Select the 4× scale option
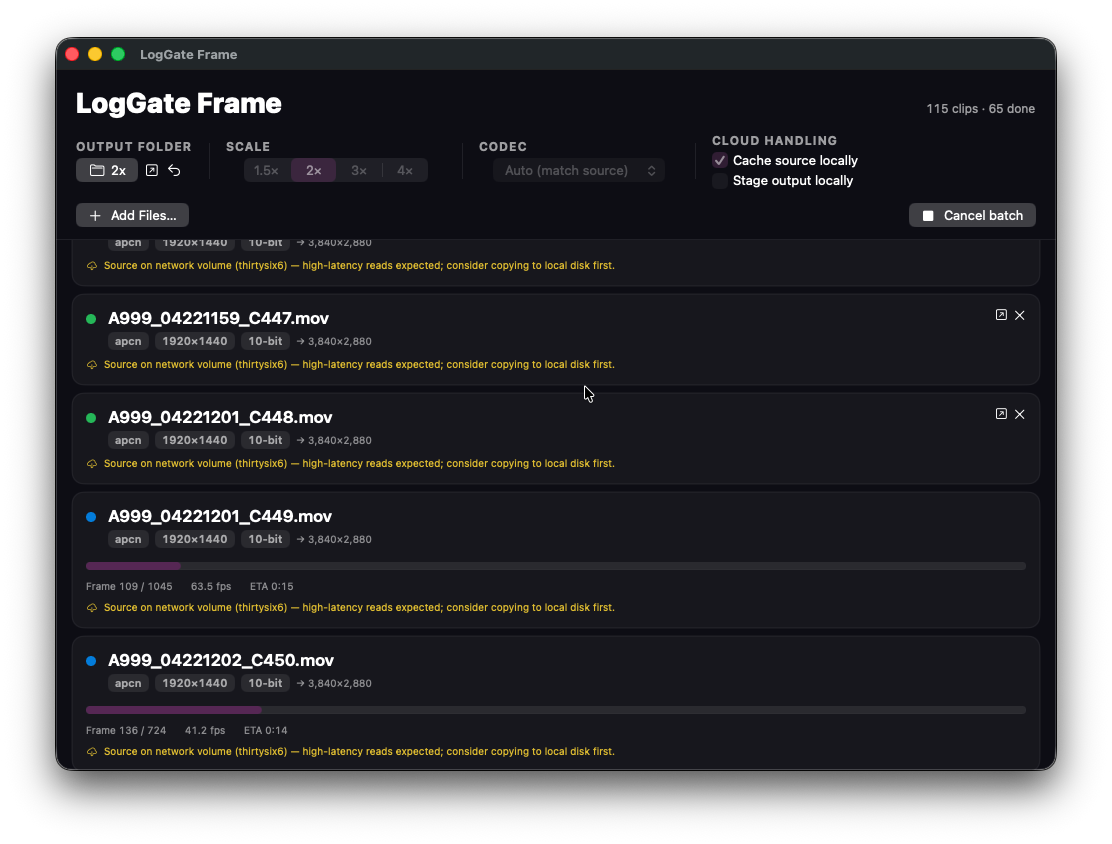The image size is (1112, 844). tap(405, 170)
